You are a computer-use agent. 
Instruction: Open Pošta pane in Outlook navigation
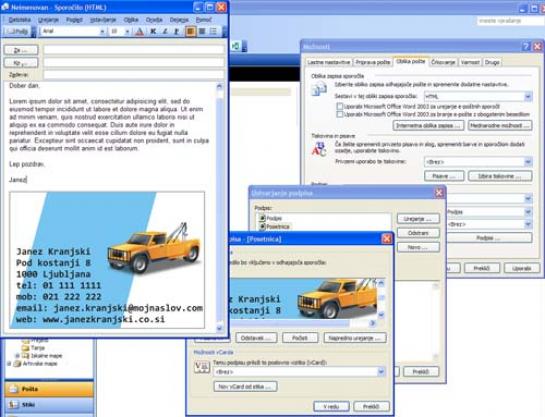pyautogui.click(x=49, y=389)
